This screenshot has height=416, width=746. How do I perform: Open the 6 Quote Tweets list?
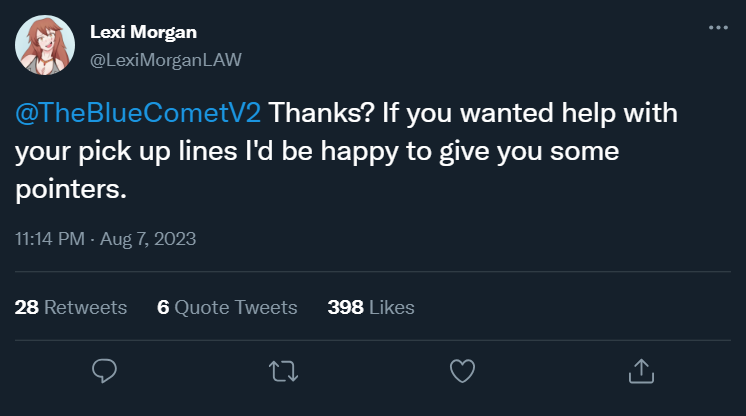coord(227,307)
